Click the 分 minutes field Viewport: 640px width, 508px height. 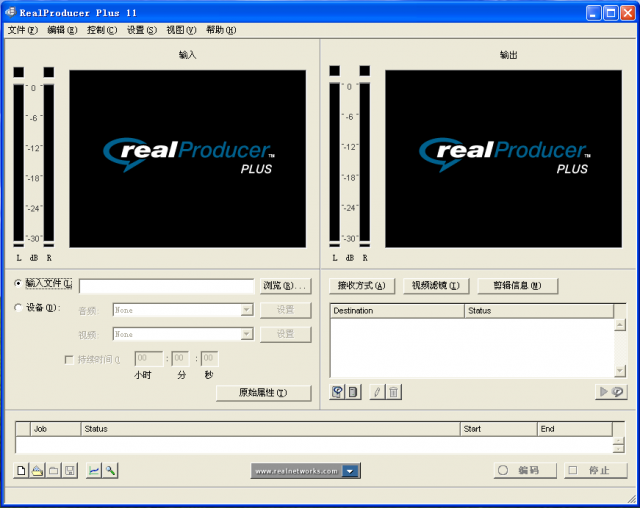click(180, 359)
